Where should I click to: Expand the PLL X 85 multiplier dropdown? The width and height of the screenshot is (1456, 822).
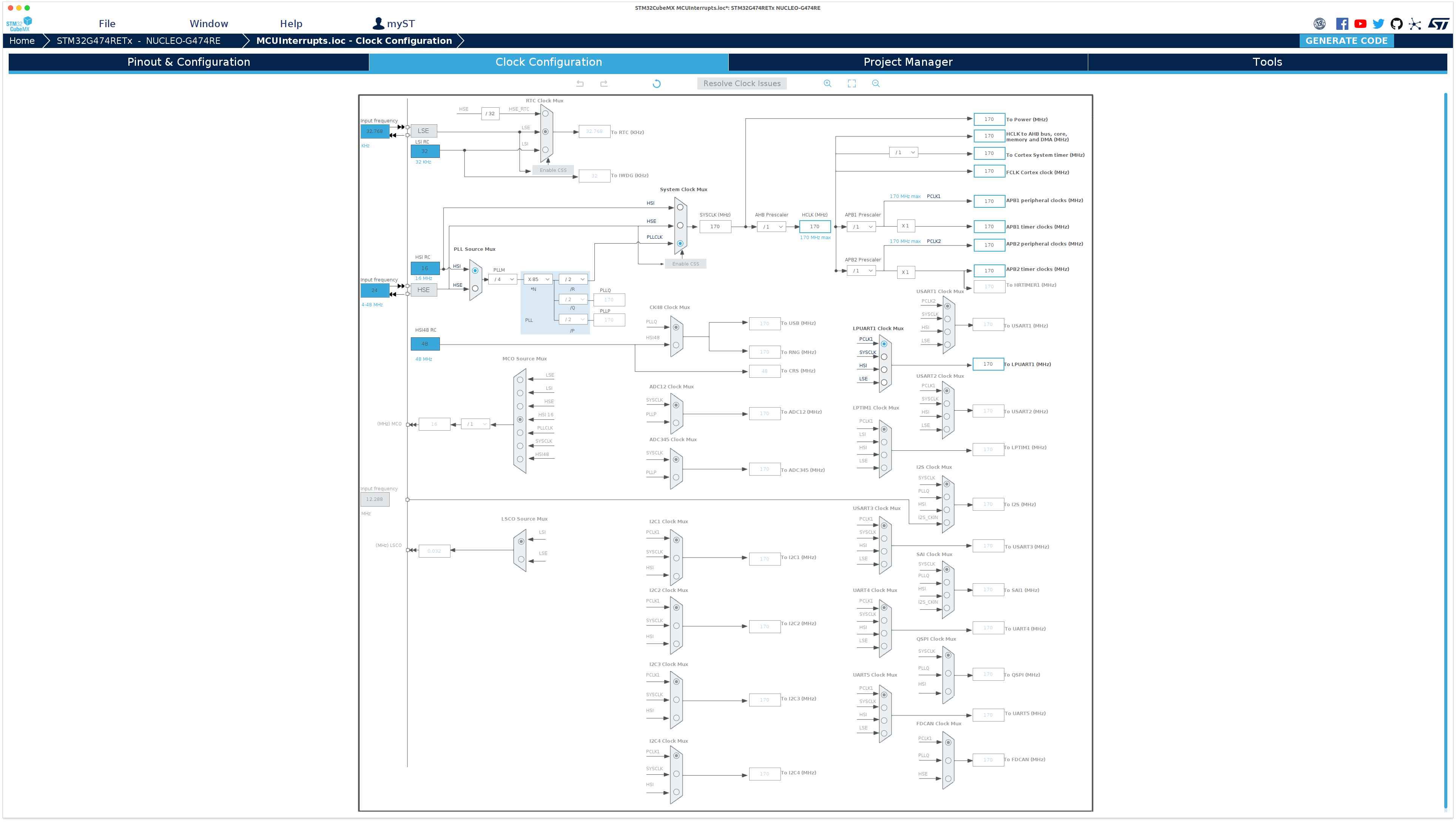pos(538,279)
